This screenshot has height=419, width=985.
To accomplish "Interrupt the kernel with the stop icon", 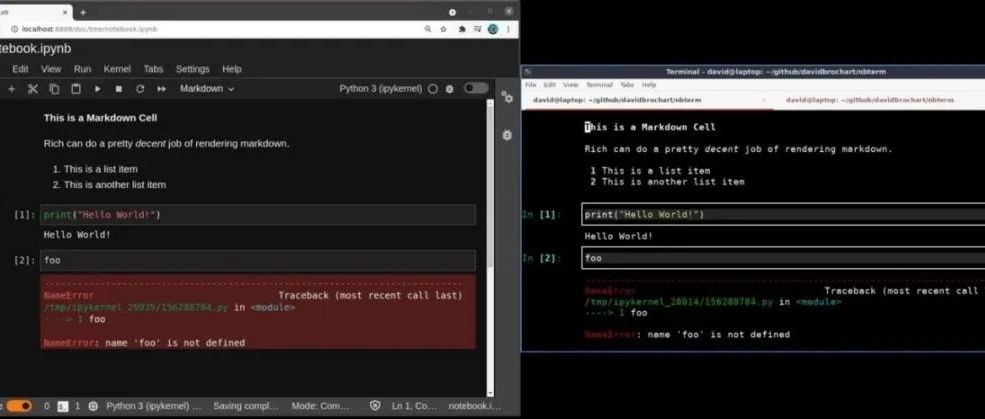I will [x=119, y=89].
